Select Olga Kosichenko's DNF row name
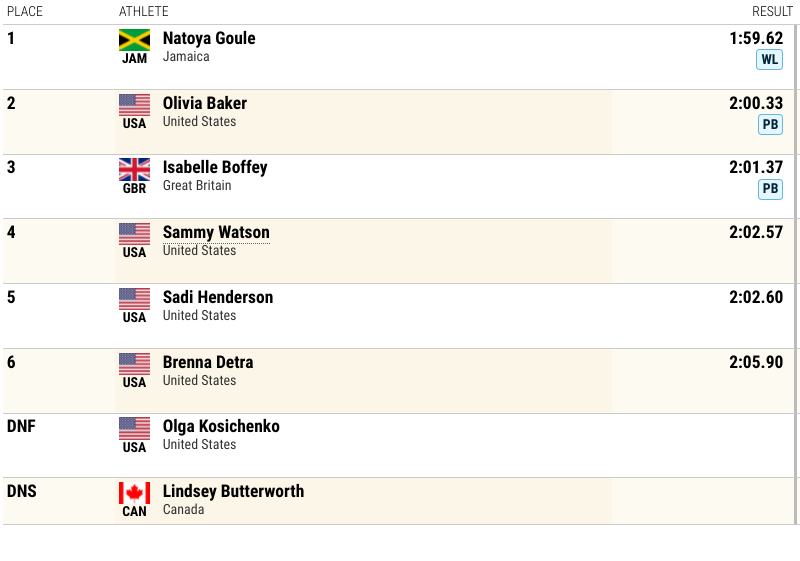800x561 pixels. (221, 426)
